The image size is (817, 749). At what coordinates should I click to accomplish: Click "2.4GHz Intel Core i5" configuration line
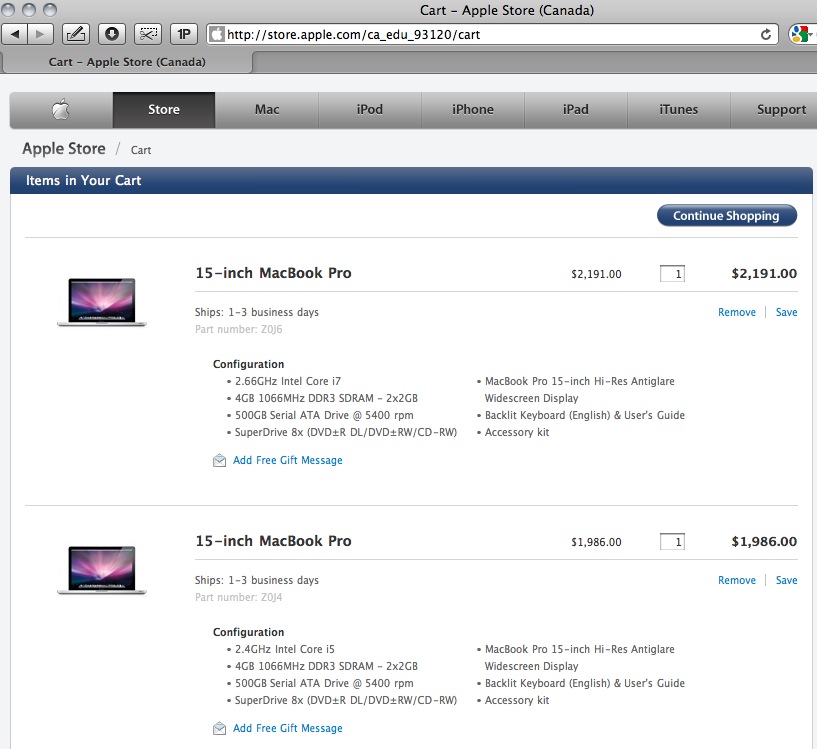[284, 649]
